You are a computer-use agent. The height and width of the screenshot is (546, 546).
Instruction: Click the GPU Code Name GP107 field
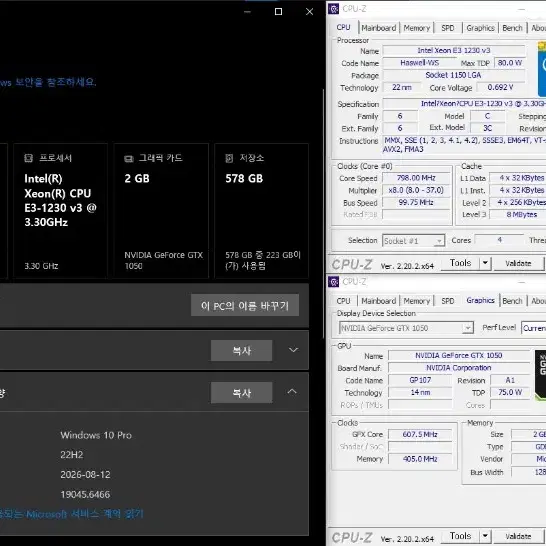(x=420, y=380)
